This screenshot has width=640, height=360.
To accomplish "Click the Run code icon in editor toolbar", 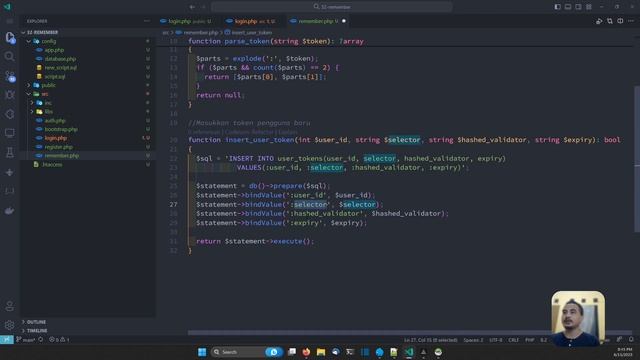I will tap(599, 21).
